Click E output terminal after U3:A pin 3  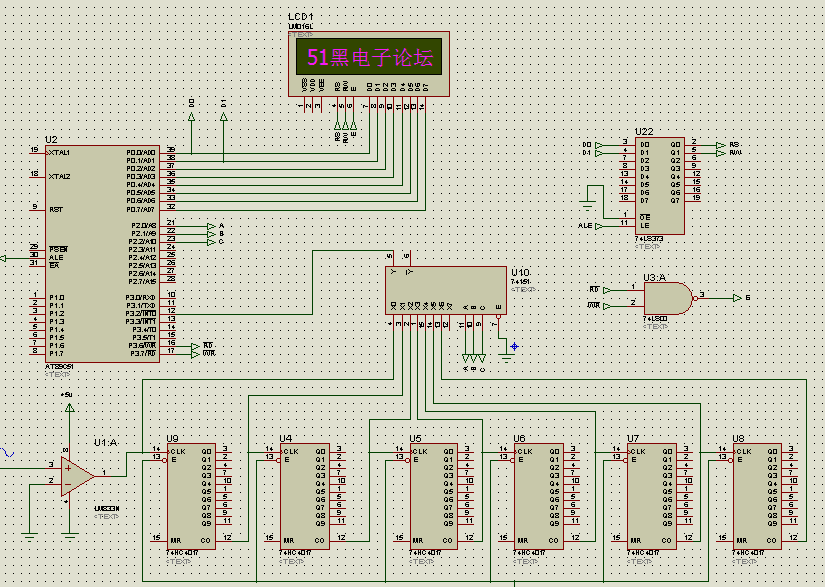coord(737,298)
